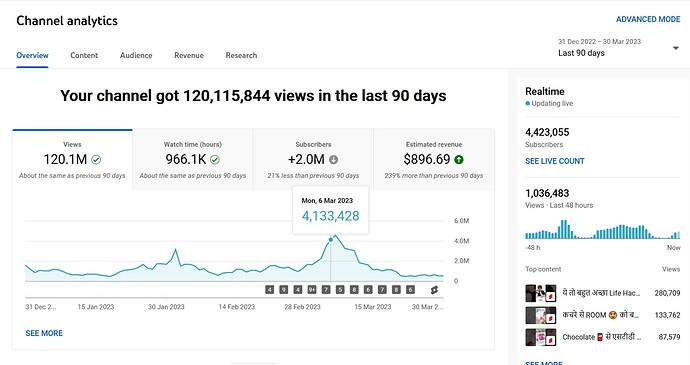Click SEE LIVE COUNT under subscribers
The height and width of the screenshot is (365, 690).
pyautogui.click(x=554, y=161)
